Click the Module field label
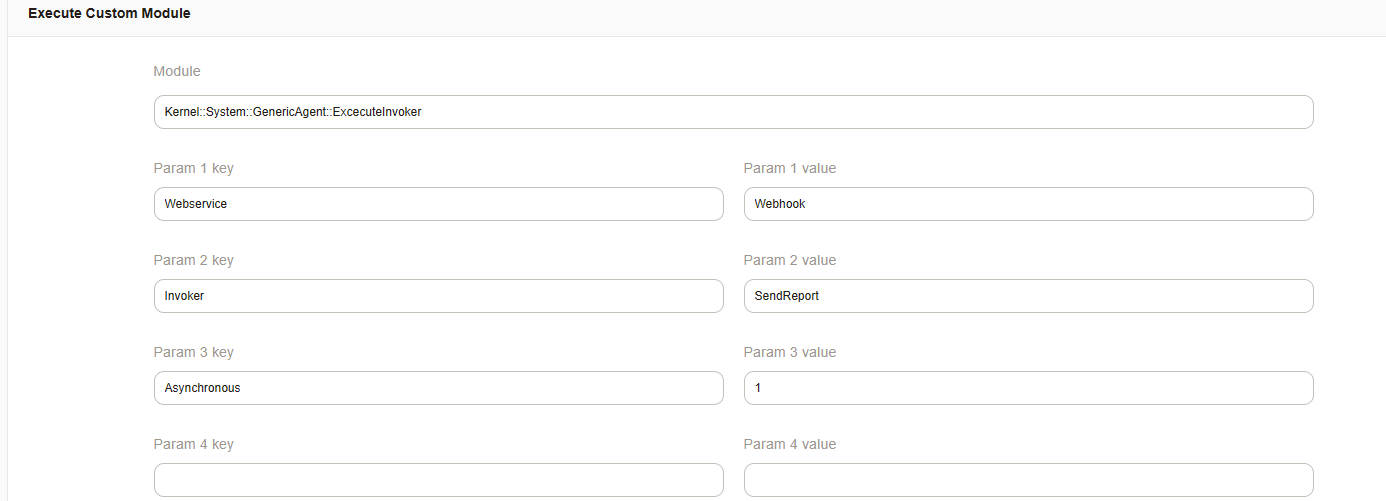1386x501 pixels. (x=177, y=72)
